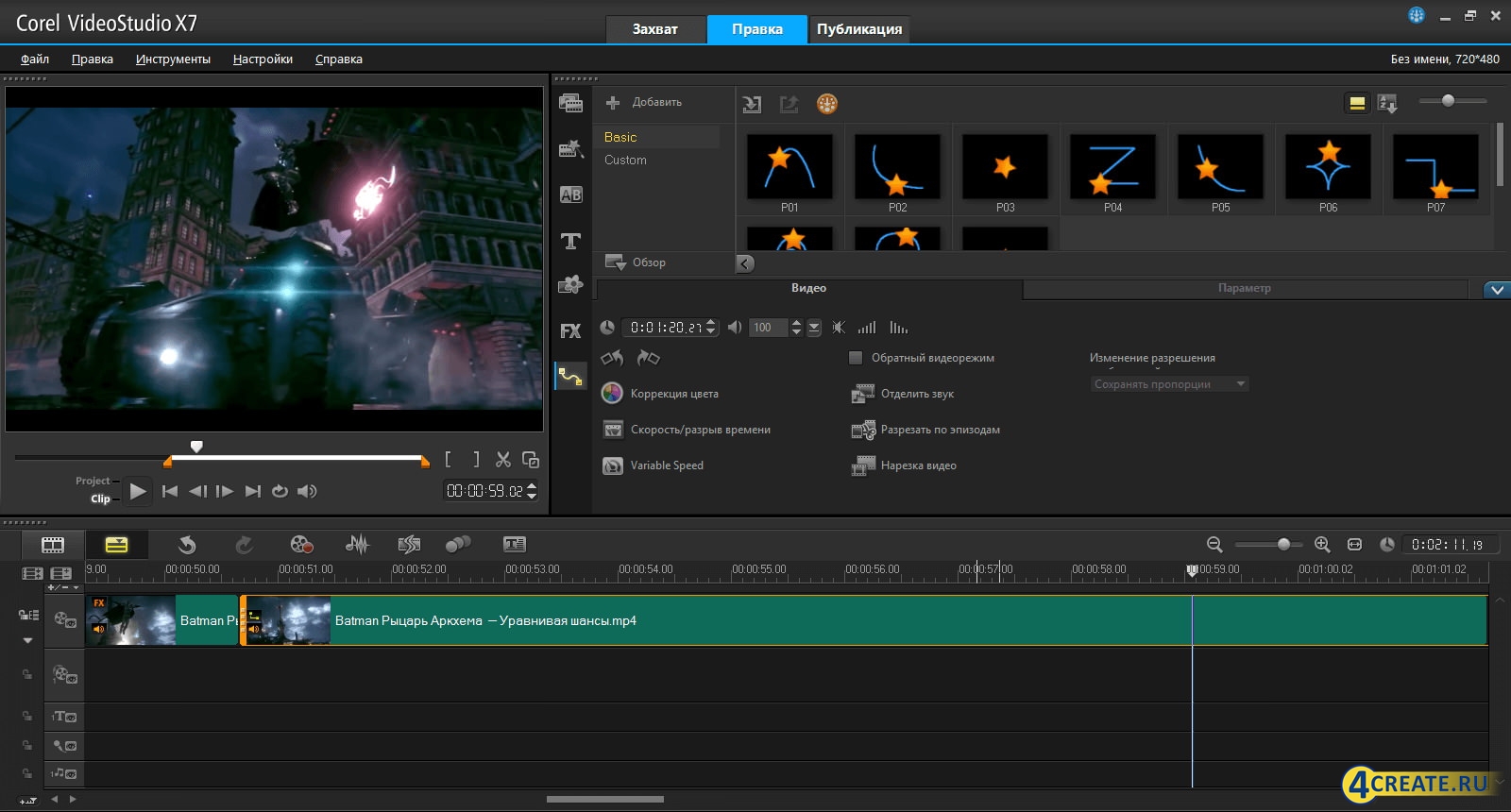Click the export path icon

[x=789, y=104]
